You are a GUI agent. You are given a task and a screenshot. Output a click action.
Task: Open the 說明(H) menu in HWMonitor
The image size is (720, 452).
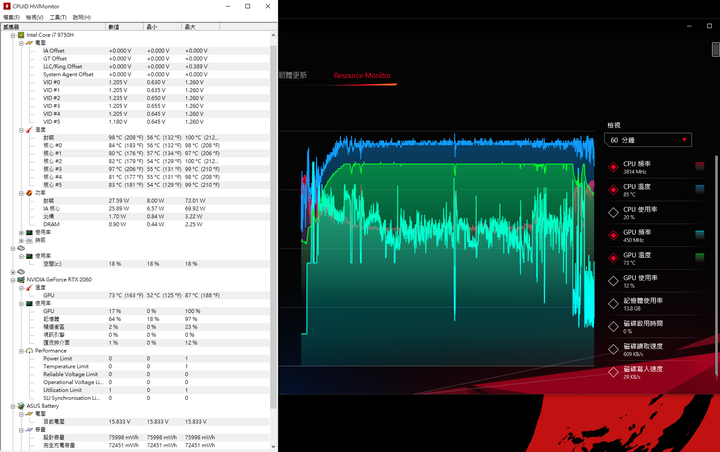[82, 17]
